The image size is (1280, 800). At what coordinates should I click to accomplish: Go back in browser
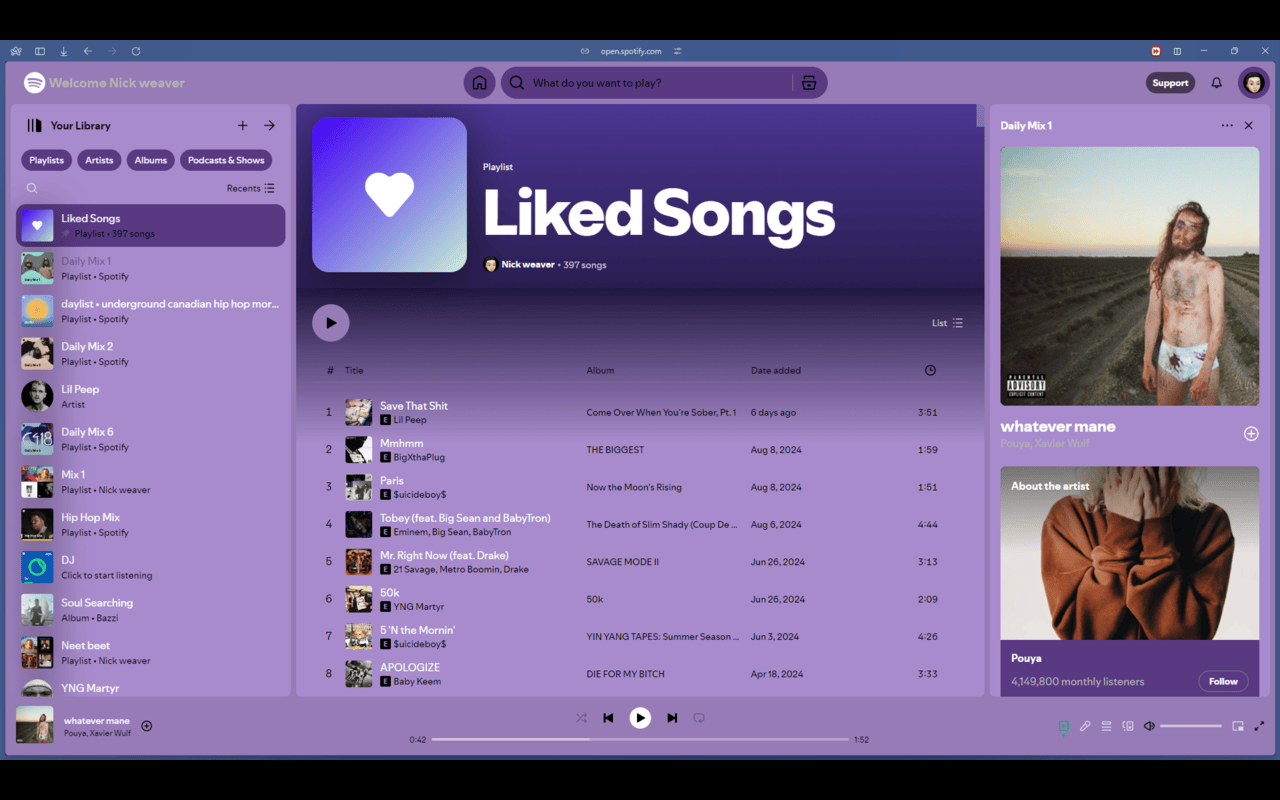pos(88,51)
